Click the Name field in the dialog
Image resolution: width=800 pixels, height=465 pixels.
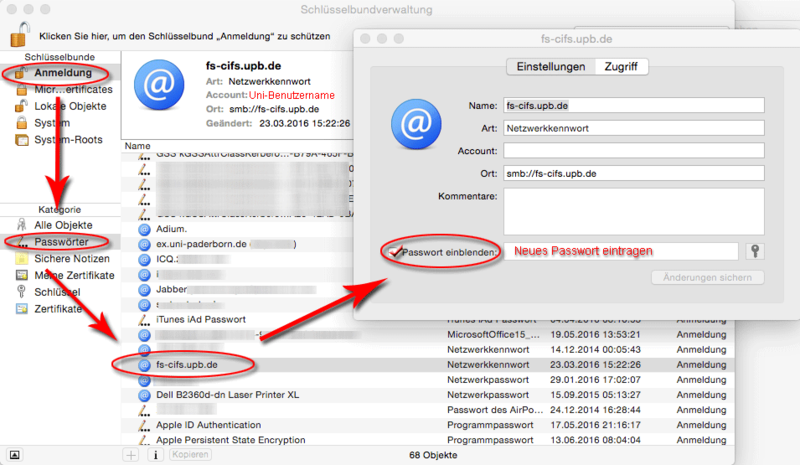click(x=634, y=106)
